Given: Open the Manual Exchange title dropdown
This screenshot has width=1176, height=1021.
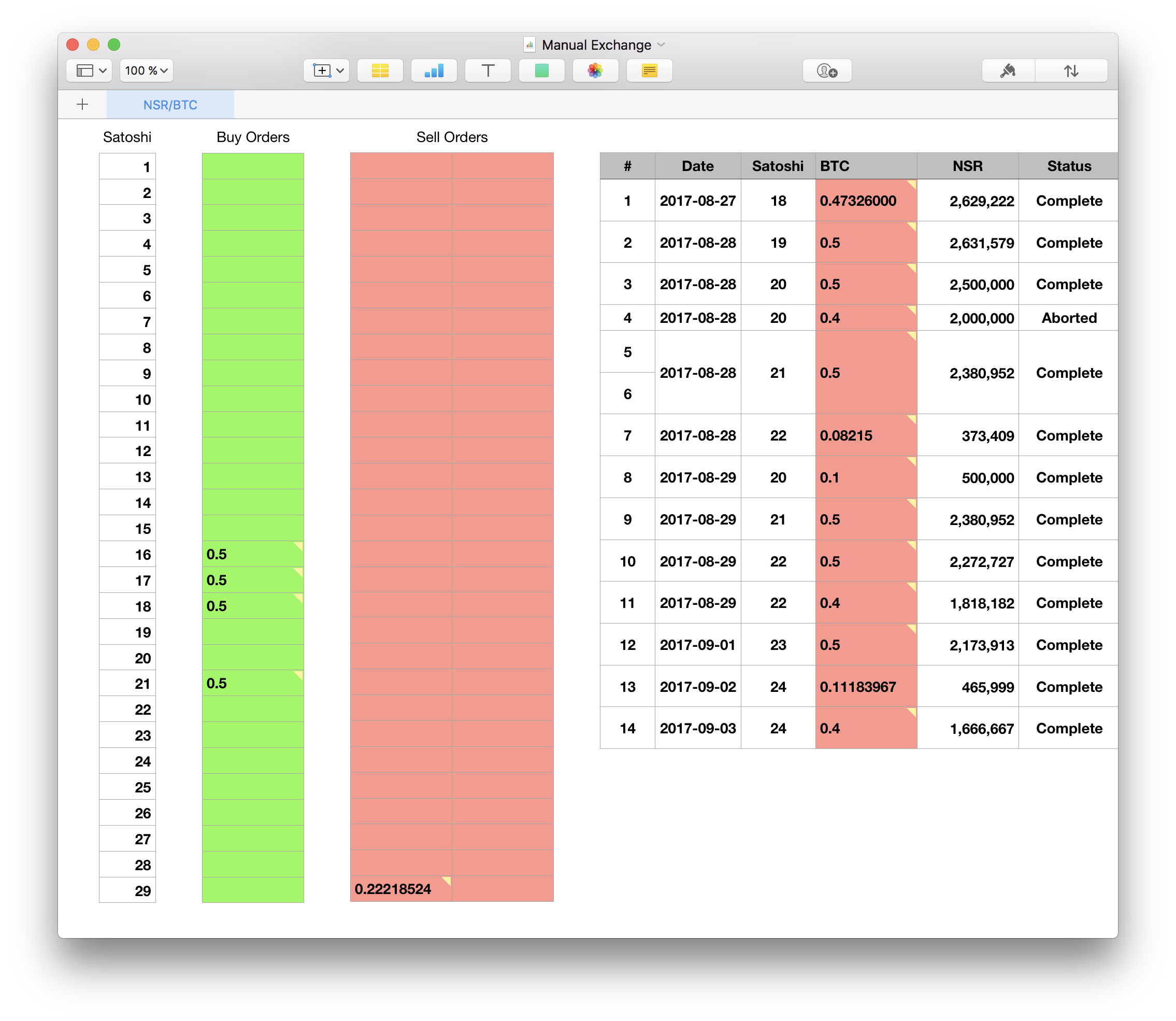Looking at the screenshot, I should (x=661, y=45).
